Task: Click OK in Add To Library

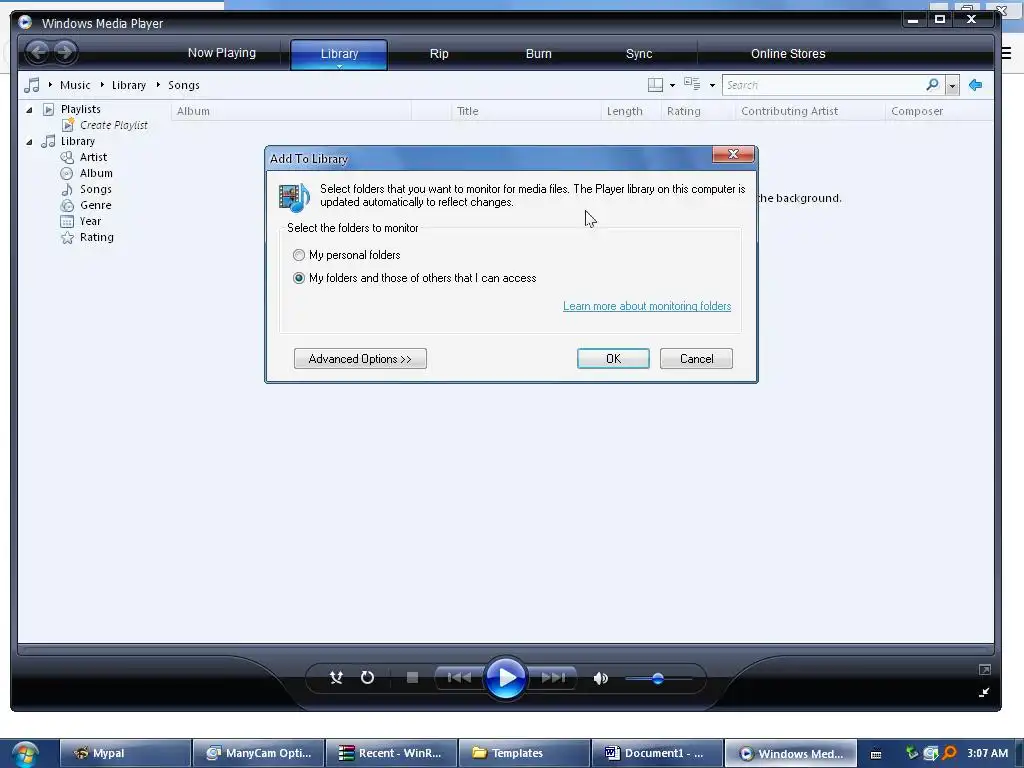Action: point(613,359)
